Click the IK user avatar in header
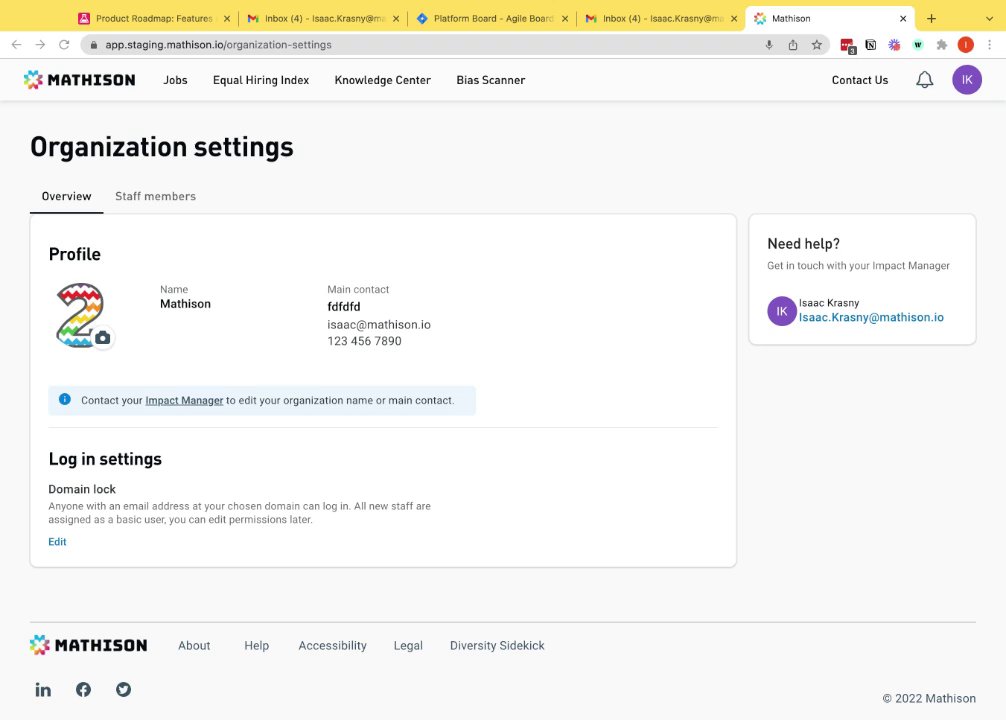This screenshot has width=1006, height=720. [967, 80]
